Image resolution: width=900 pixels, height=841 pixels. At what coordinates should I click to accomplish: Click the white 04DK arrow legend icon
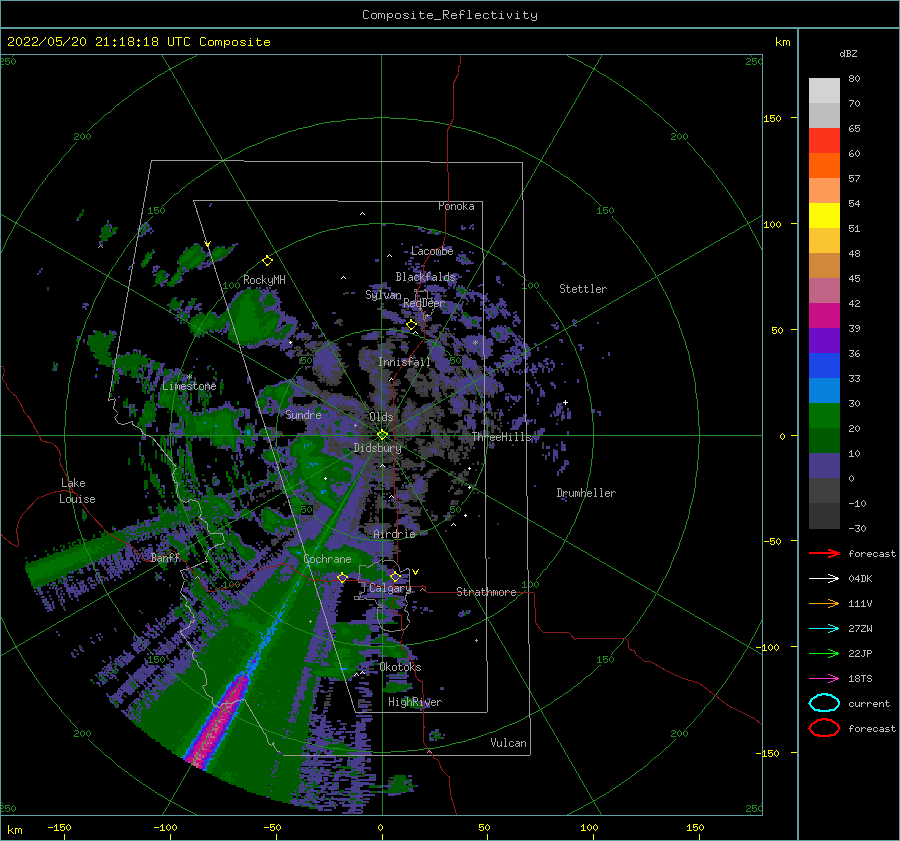coord(824,578)
